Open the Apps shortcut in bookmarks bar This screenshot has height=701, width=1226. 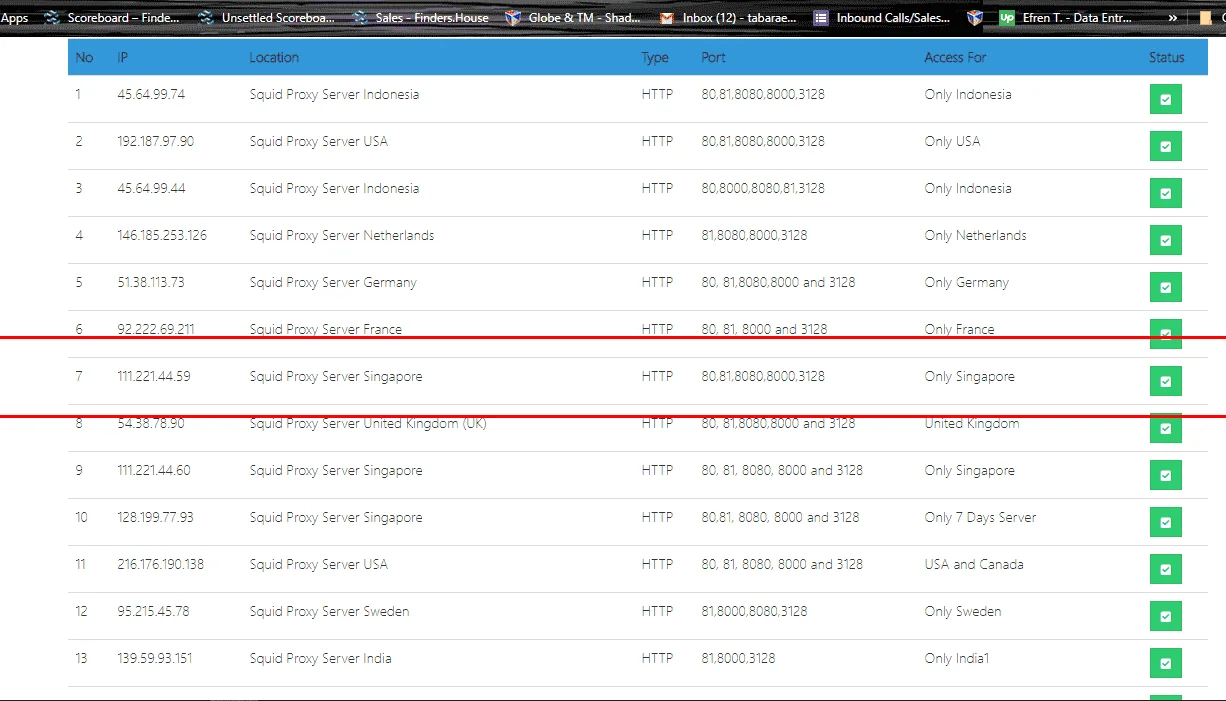(14, 17)
